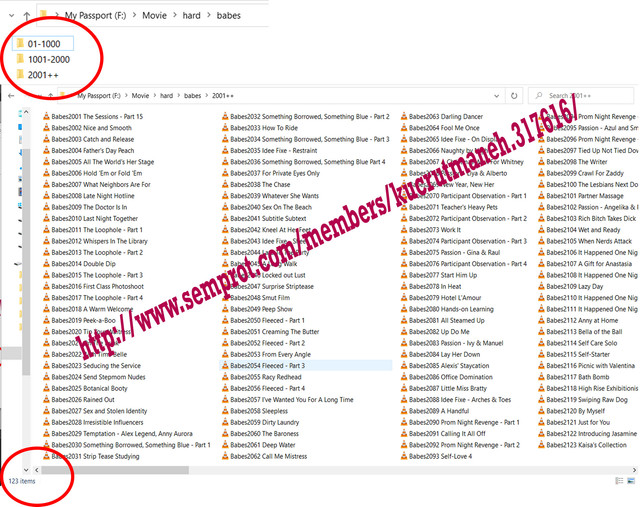The height and width of the screenshot is (507, 640).
Task: Select Babes2005 All The World's Her Stage
Action: pyautogui.click(x=99, y=162)
